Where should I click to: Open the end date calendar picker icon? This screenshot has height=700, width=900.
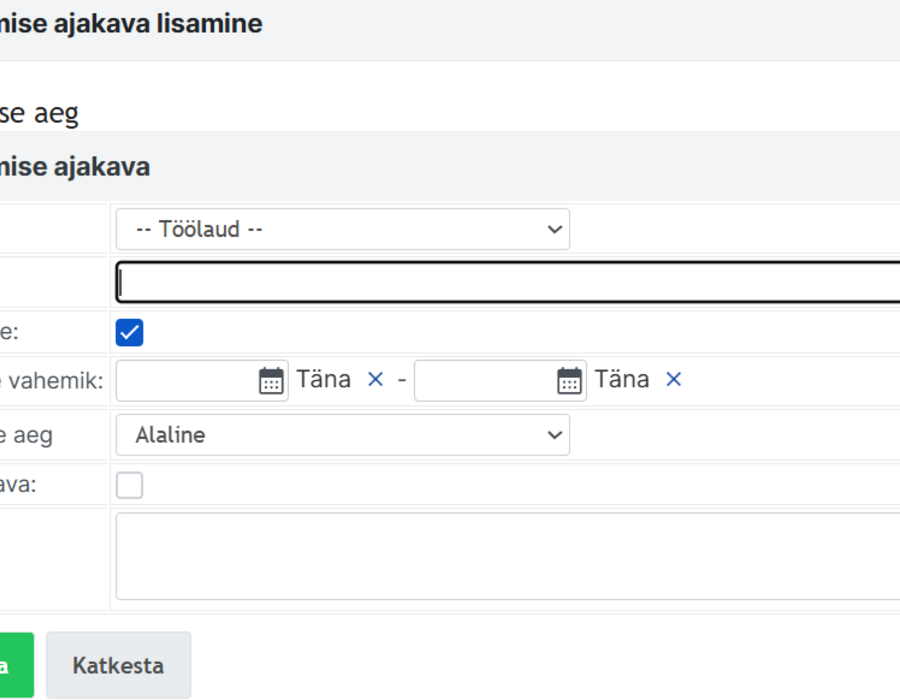point(569,380)
